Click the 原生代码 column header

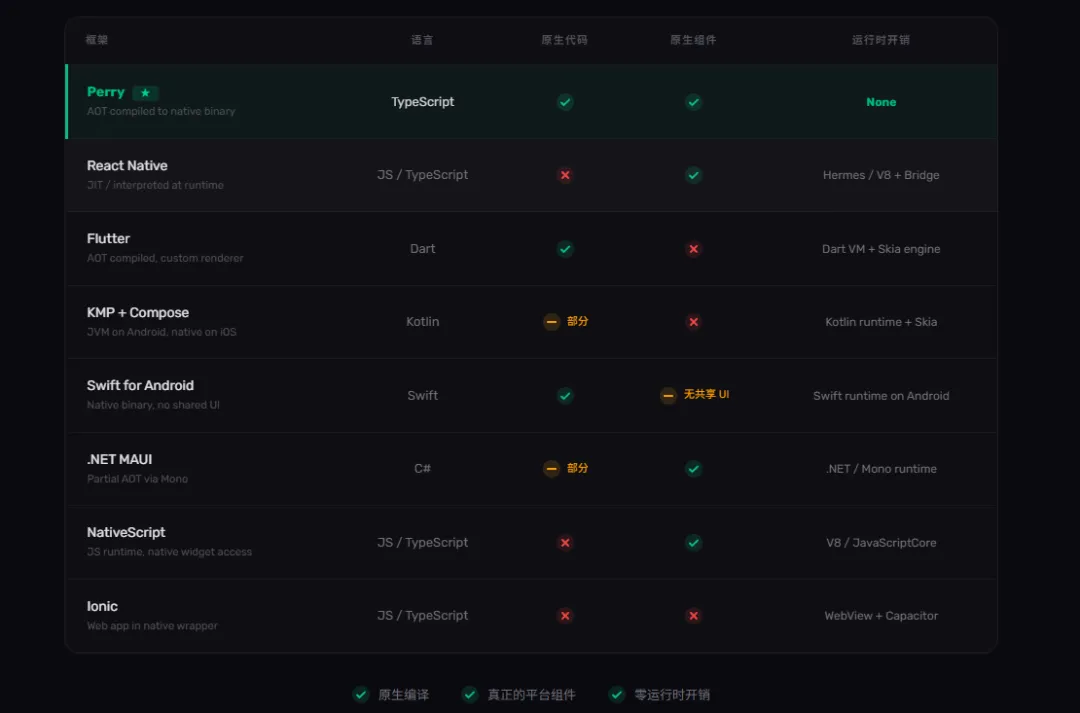[x=564, y=40]
